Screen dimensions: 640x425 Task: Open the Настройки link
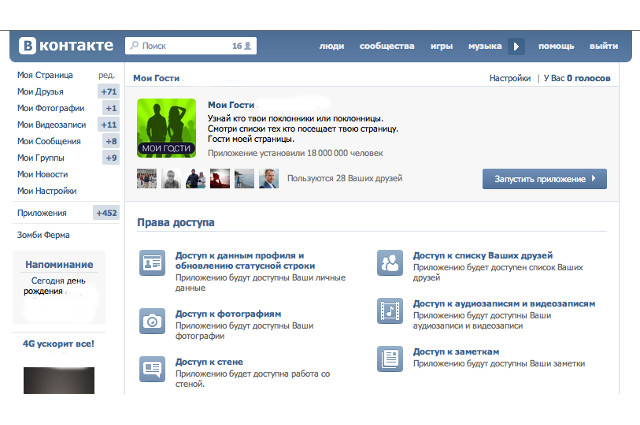tap(509, 77)
